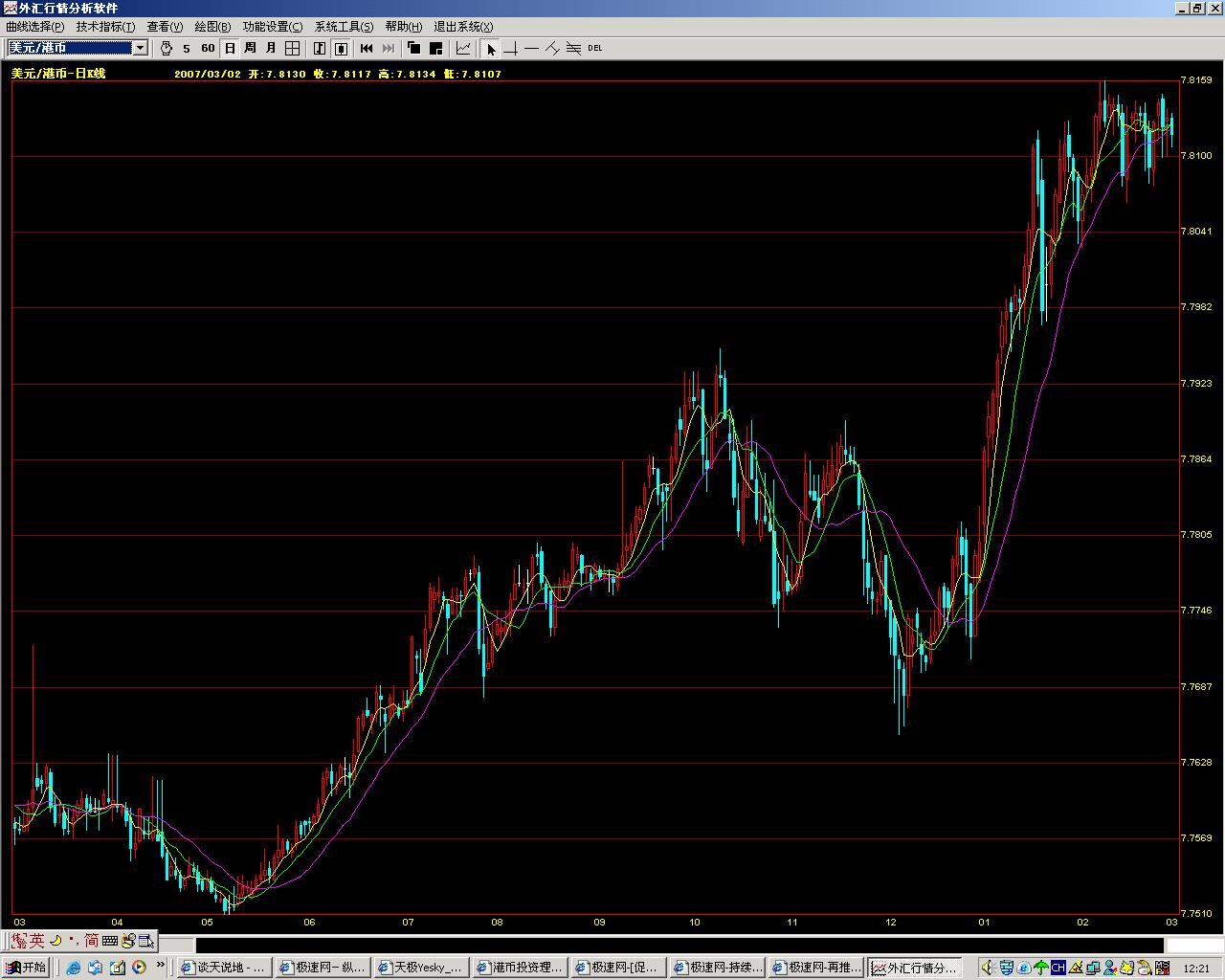Switch to the 极速网-[促 taskbar window
Screen dimensions: 1225x980
(618, 968)
